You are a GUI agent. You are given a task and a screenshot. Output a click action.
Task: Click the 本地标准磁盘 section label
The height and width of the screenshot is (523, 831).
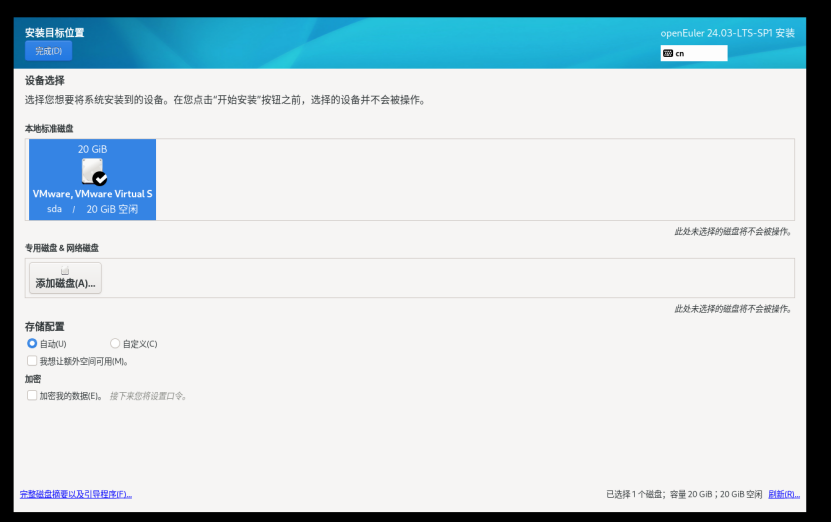point(49,128)
